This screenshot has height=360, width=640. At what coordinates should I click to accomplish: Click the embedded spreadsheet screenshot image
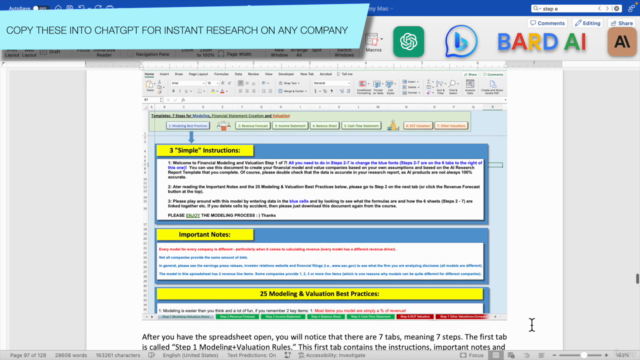click(324, 196)
